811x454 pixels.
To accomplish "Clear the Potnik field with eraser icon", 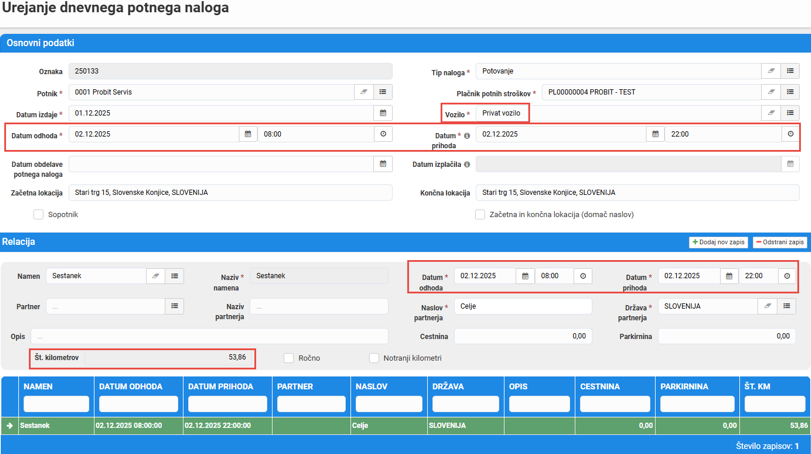I will pos(364,92).
